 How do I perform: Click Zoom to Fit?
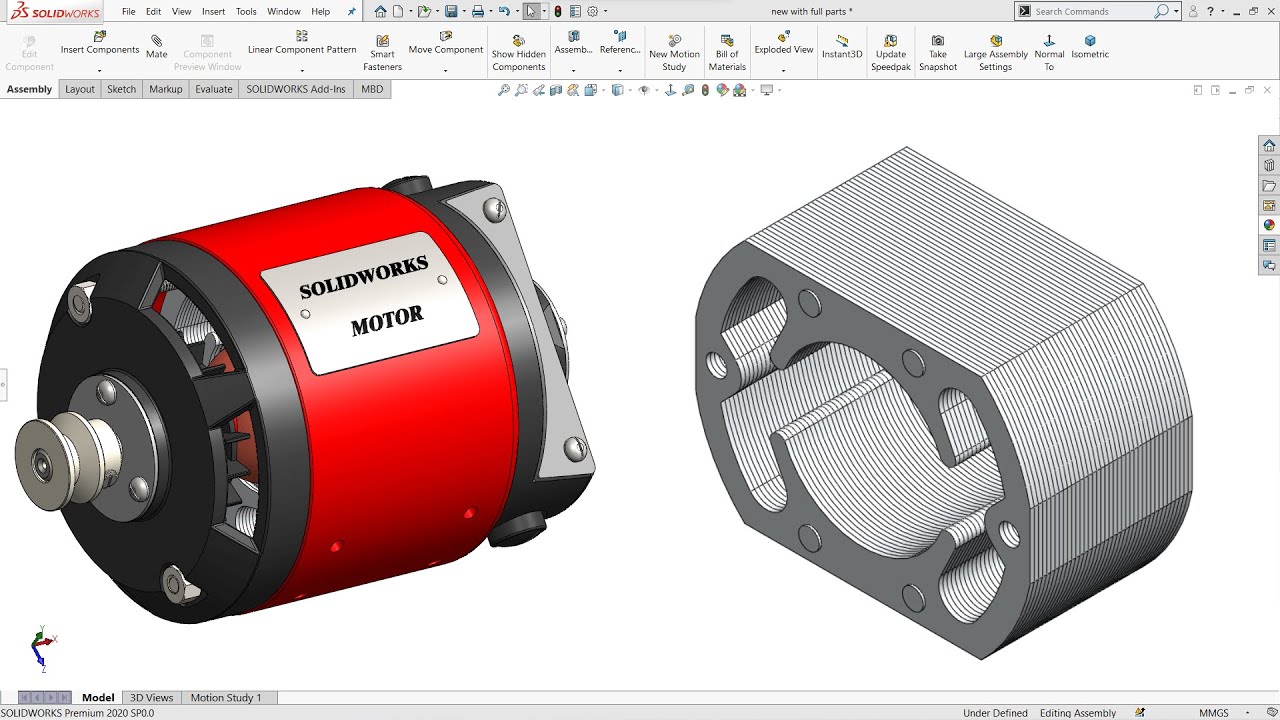(x=504, y=90)
